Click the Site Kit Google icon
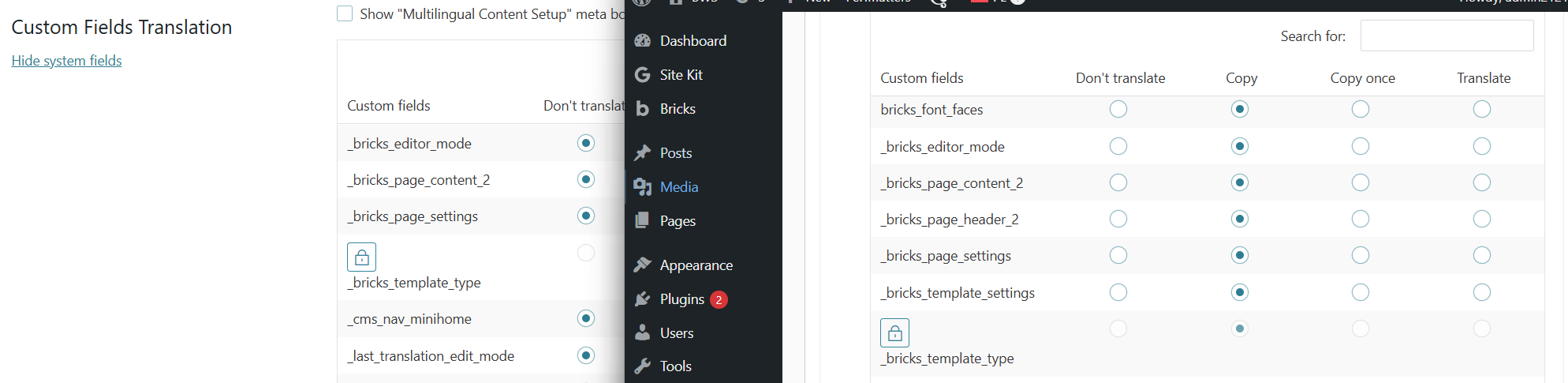The image size is (1568, 383). 643,75
